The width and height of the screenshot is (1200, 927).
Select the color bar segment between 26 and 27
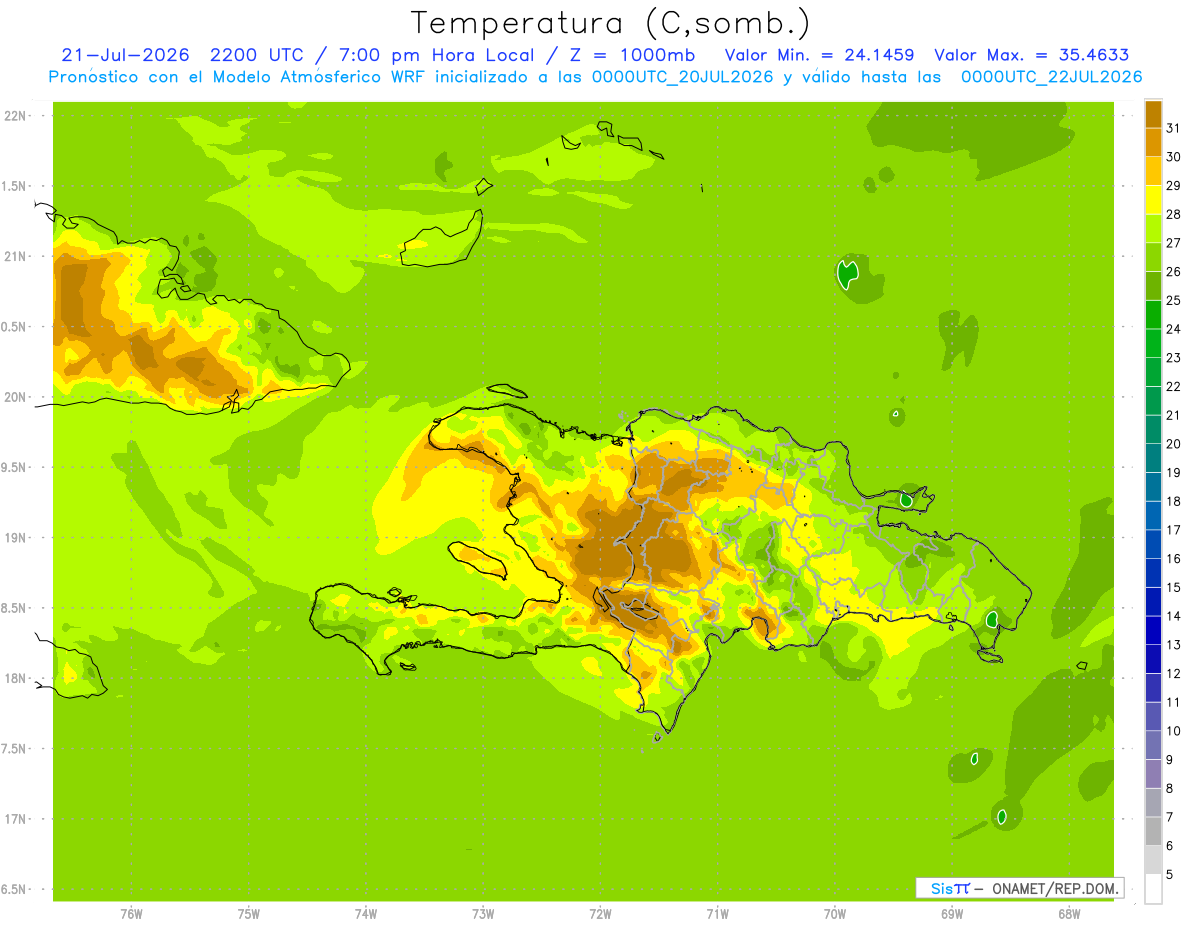coord(1153,257)
